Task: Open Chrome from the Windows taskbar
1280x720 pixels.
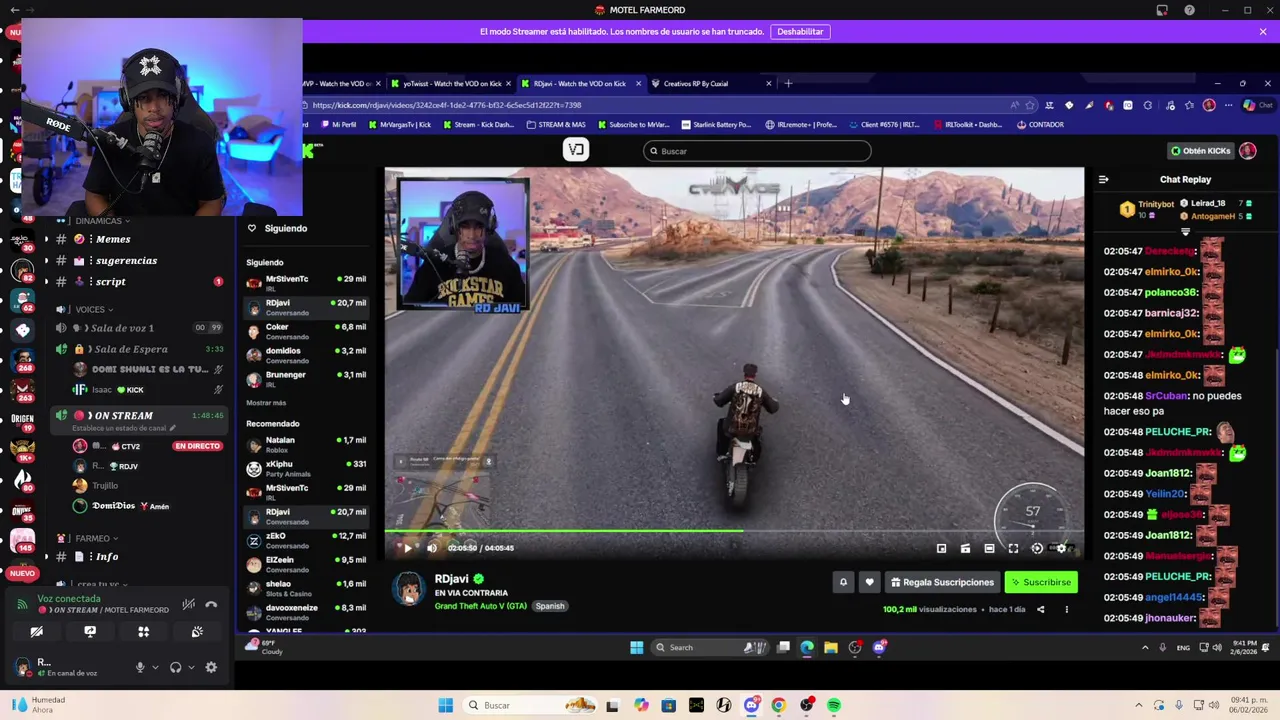Action: coord(778,706)
